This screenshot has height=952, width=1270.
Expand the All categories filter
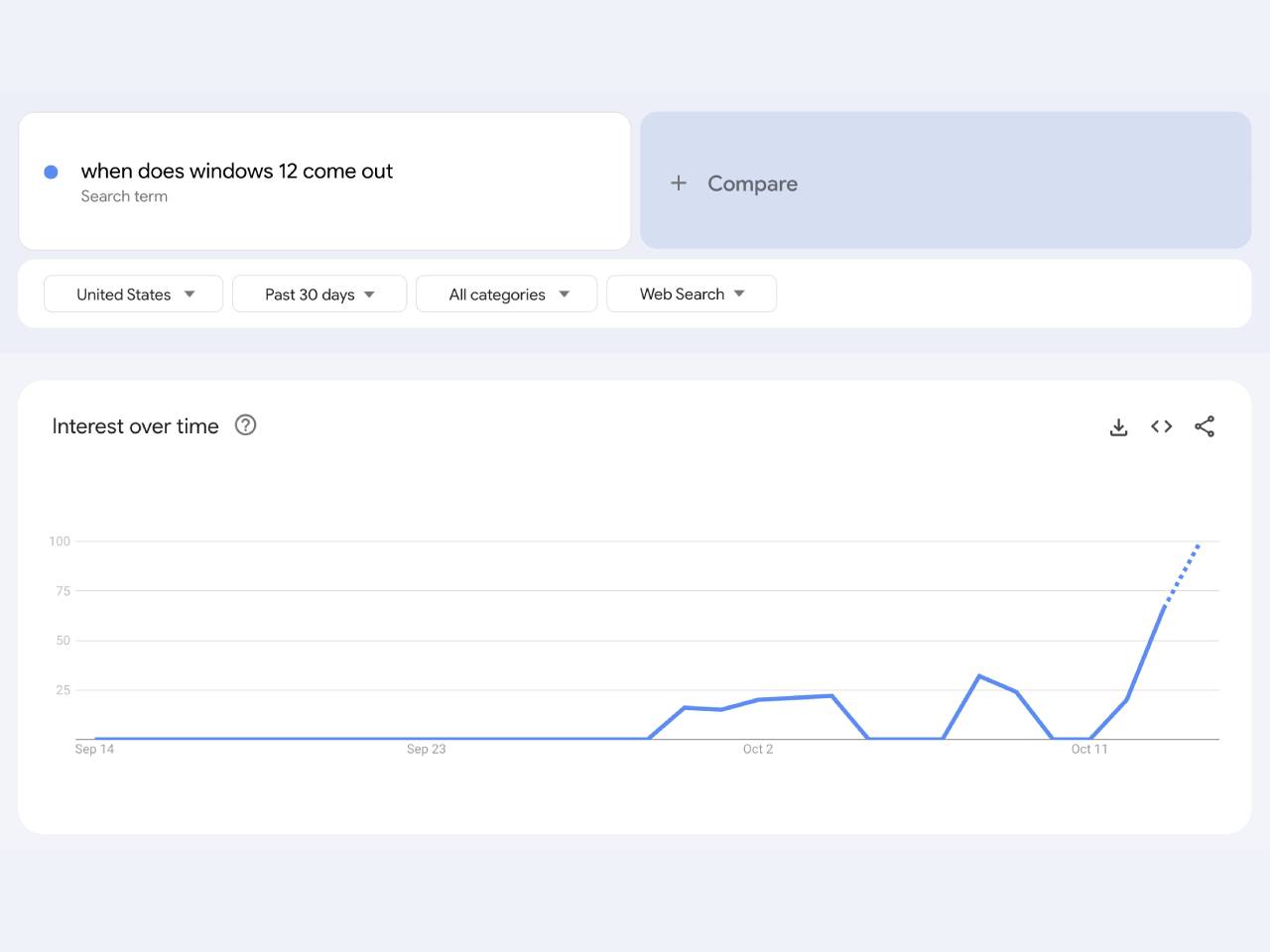507,295
